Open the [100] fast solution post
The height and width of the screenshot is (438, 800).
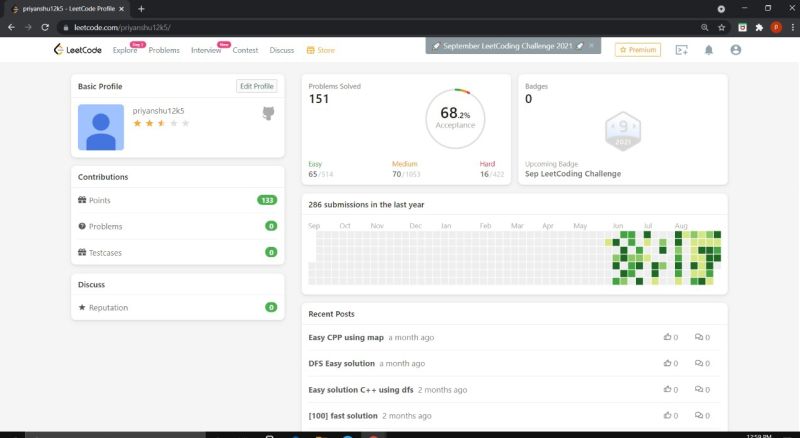click(343, 416)
